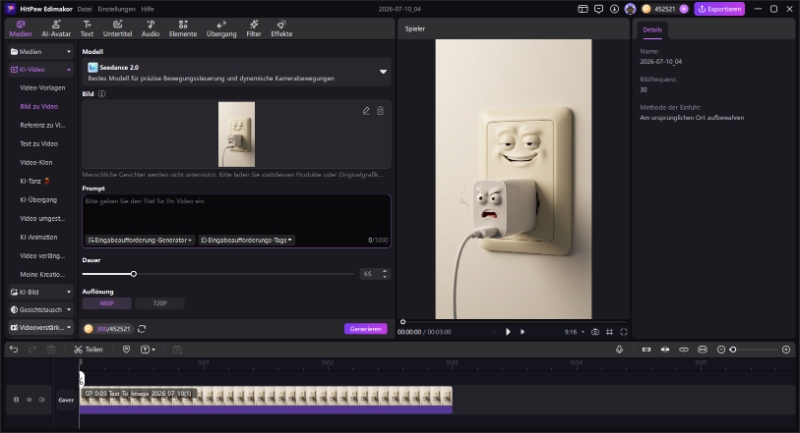Click the Generieren button
The width and height of the screenshot is (800, 433).
[366, 329]
